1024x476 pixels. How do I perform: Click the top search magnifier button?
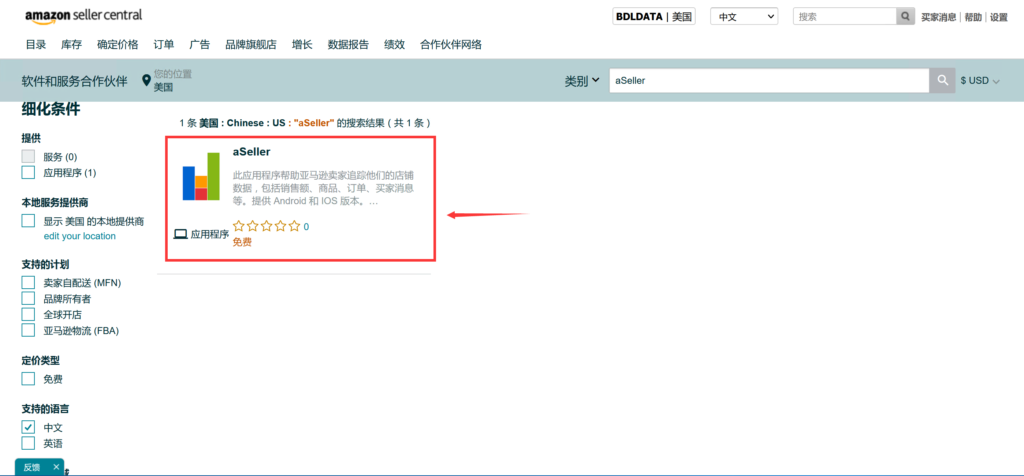(905, 16)
